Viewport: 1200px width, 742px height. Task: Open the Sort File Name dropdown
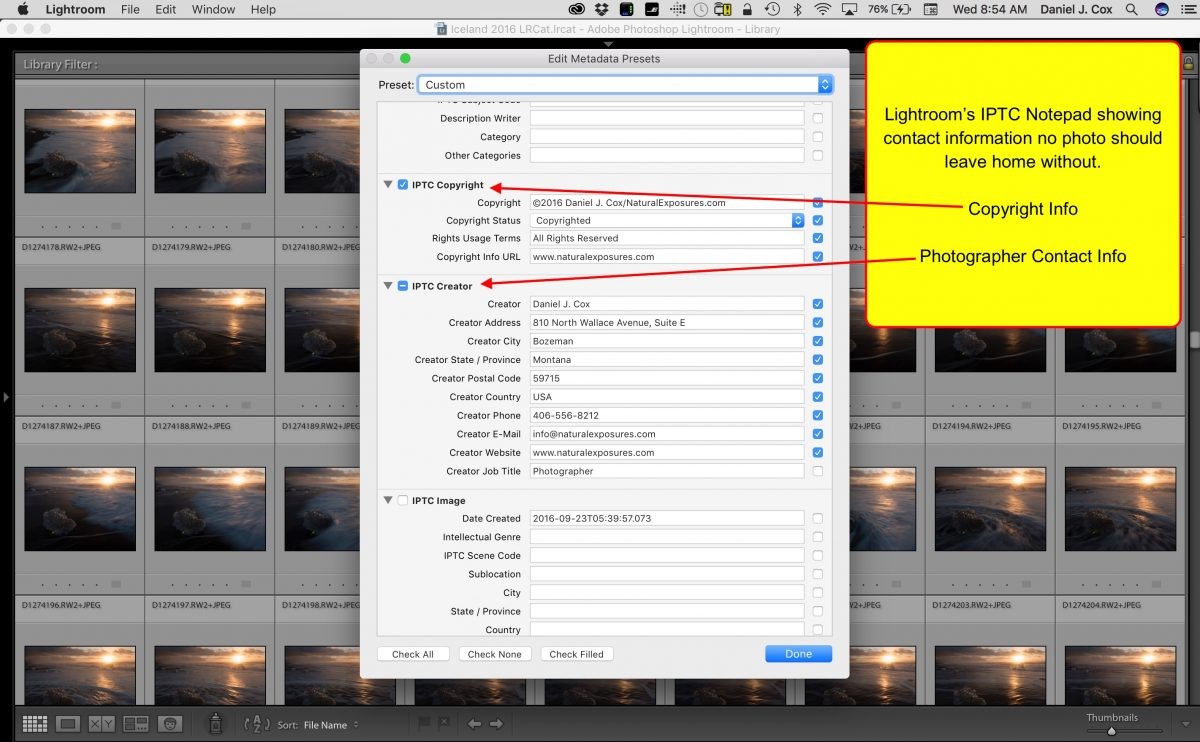click(x=331, y=725)
